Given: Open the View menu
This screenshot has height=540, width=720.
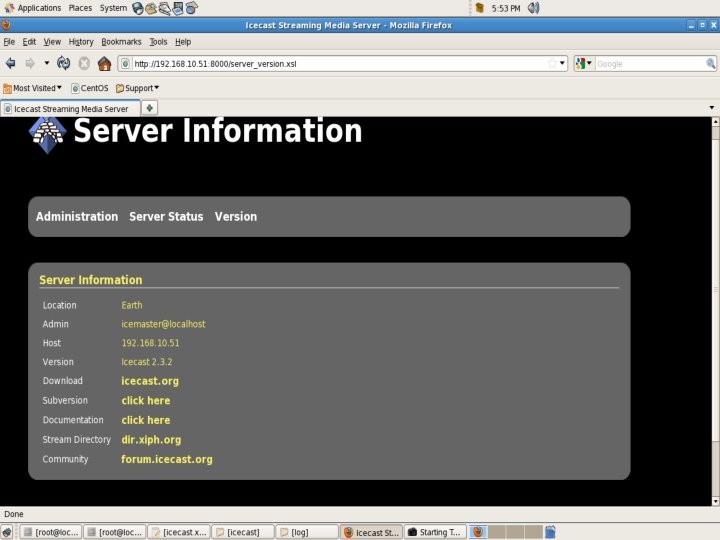Looking at the screenshot, I should 52,42.
